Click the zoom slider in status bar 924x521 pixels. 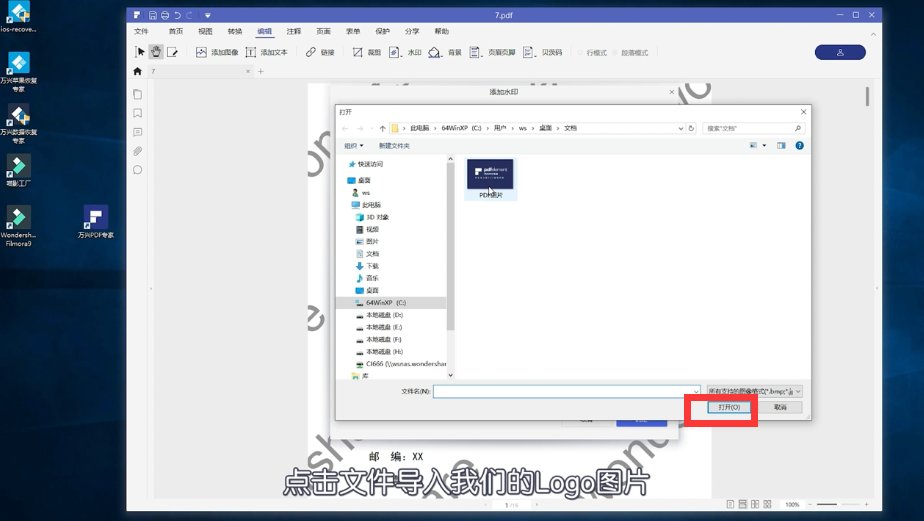[837, 504]
